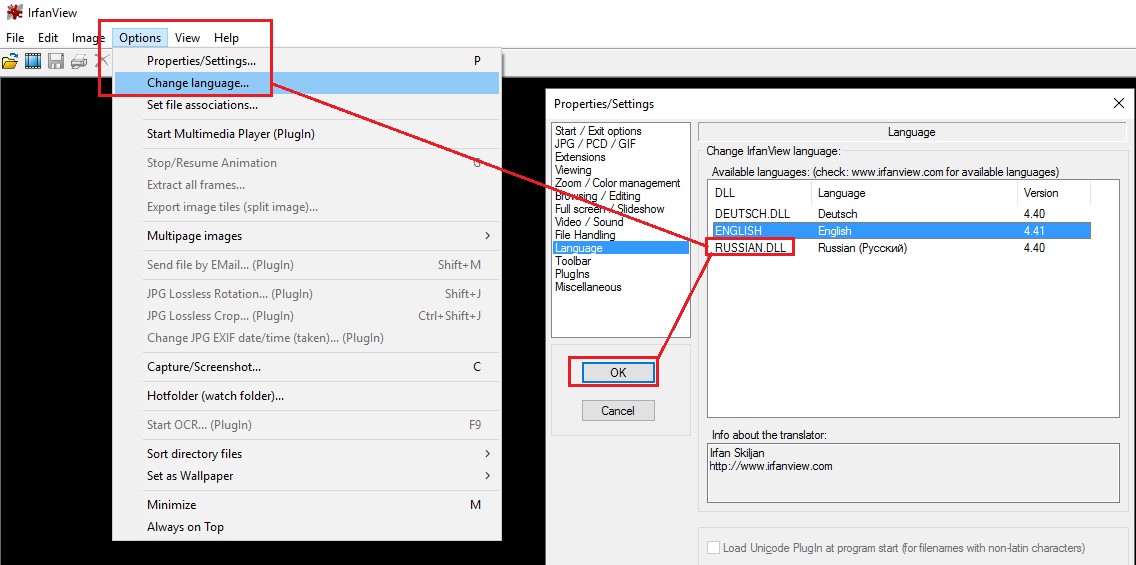Select the ENGLISH language row
The height and width of the screenshot is (565, 1136).
click(x=900, y=231)
